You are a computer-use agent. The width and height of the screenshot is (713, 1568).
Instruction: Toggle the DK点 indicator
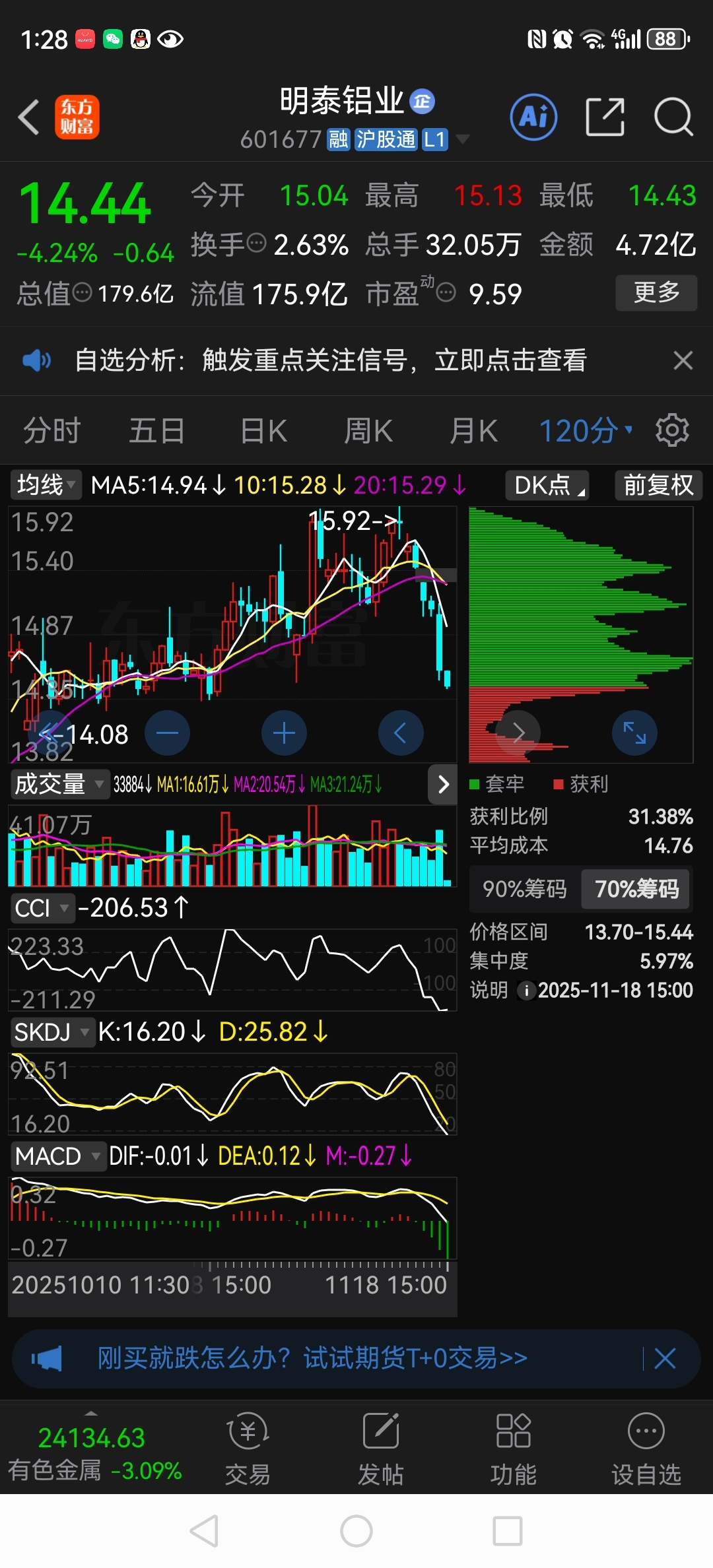point(547,485)
